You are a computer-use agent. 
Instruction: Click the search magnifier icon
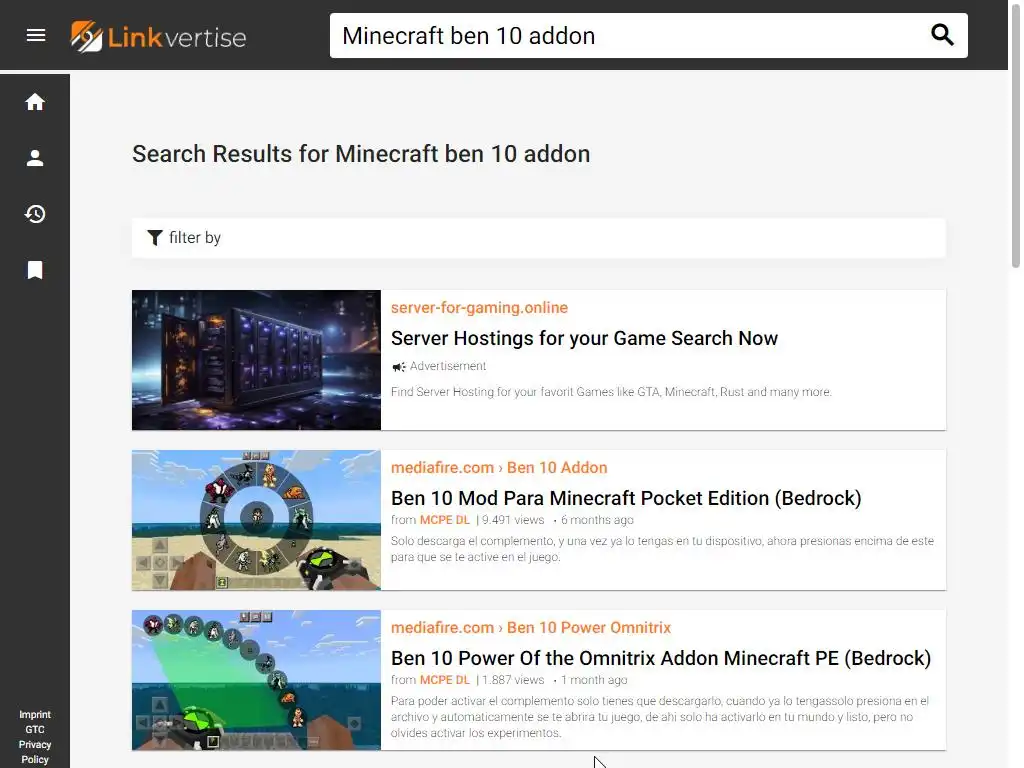(942, 35)
